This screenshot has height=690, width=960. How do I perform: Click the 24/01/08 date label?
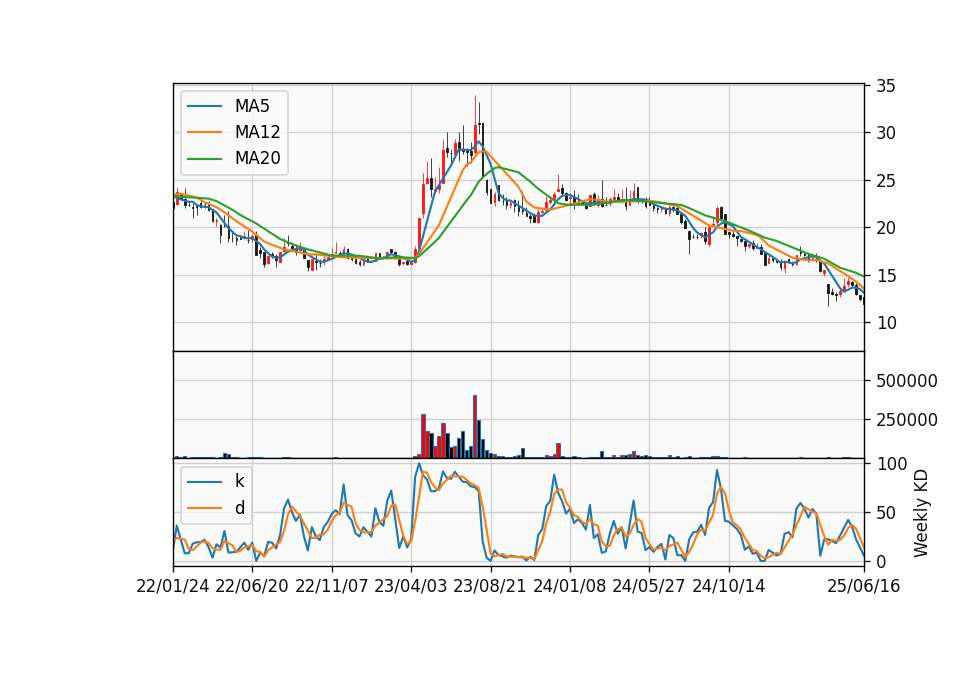coord(569,587)
